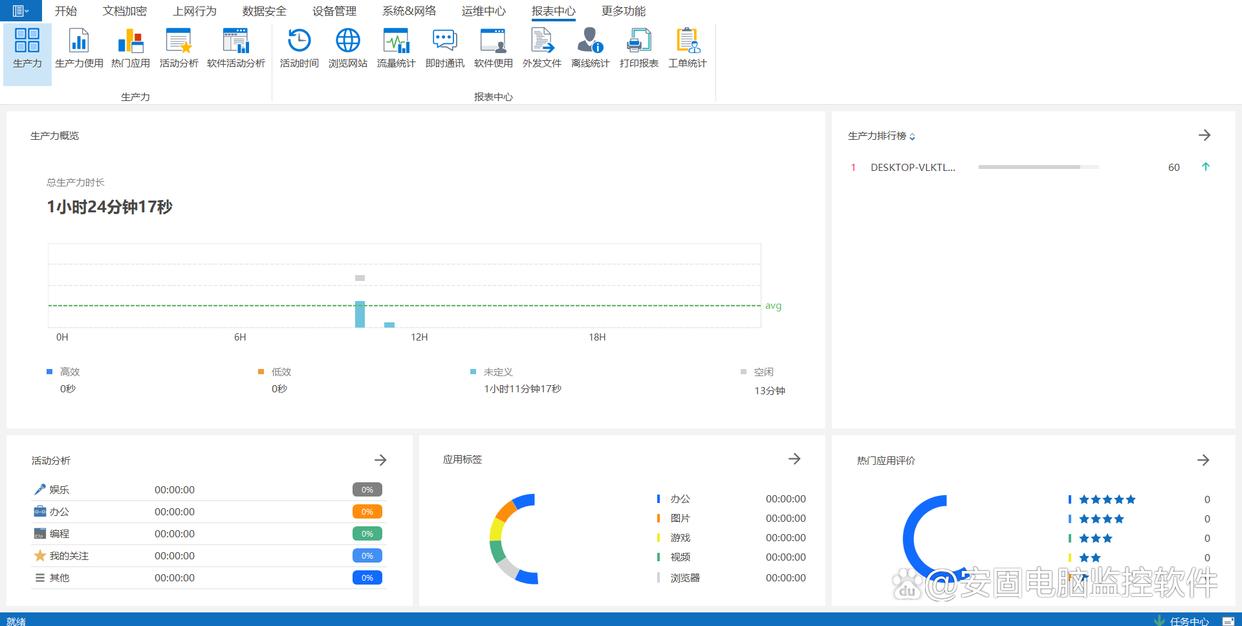Expand the 活动分析 panel arrow

click(380, 460)
